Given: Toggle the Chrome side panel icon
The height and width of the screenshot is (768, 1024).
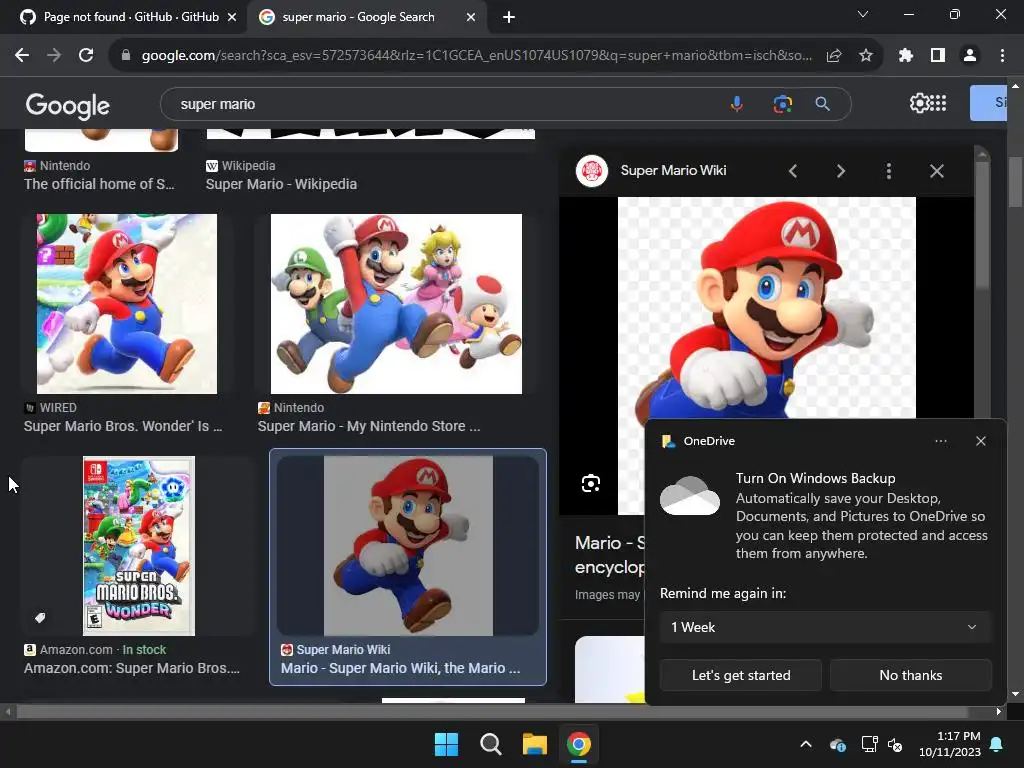Looking at the screenshot, I should (938, 56).
